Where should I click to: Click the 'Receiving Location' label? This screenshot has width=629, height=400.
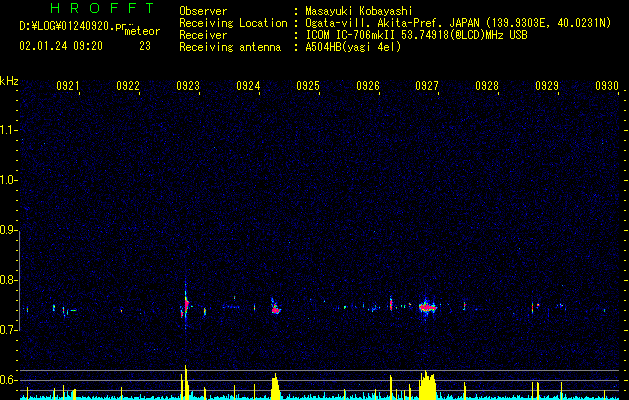click(233, 23)
